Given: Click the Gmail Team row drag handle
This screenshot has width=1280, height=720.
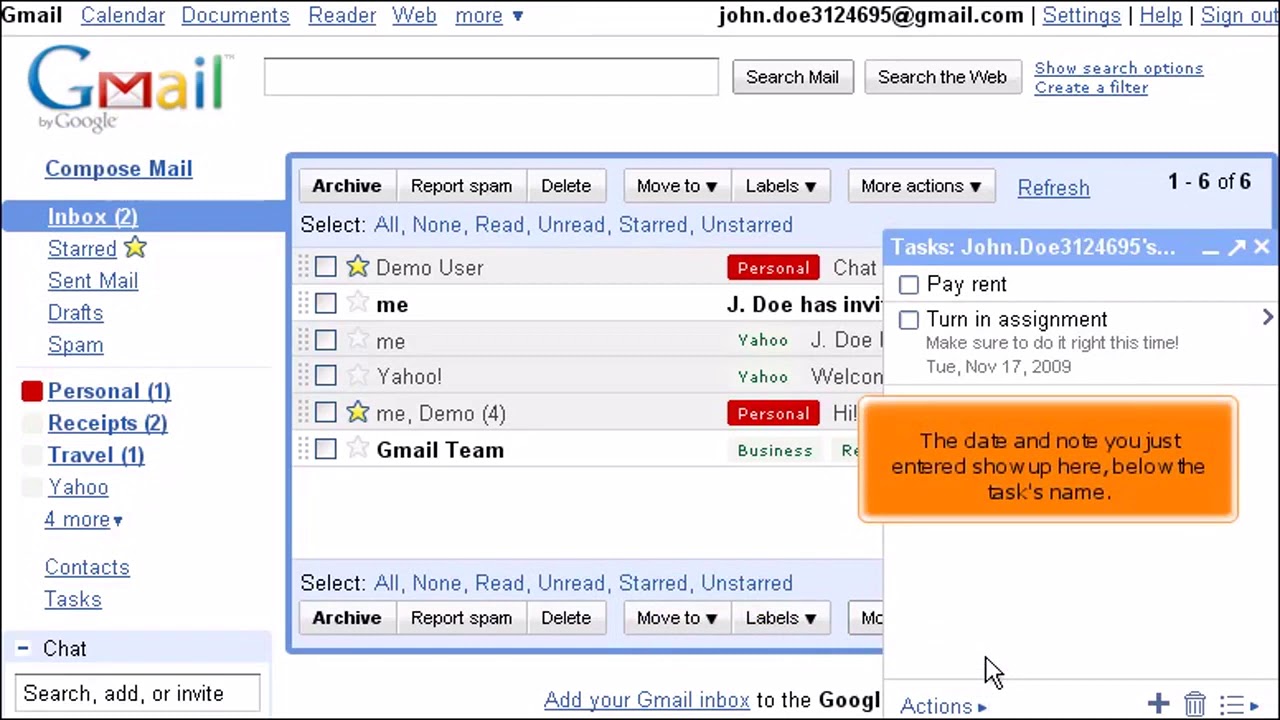Looking at the screenshot, I should [304, 449].
